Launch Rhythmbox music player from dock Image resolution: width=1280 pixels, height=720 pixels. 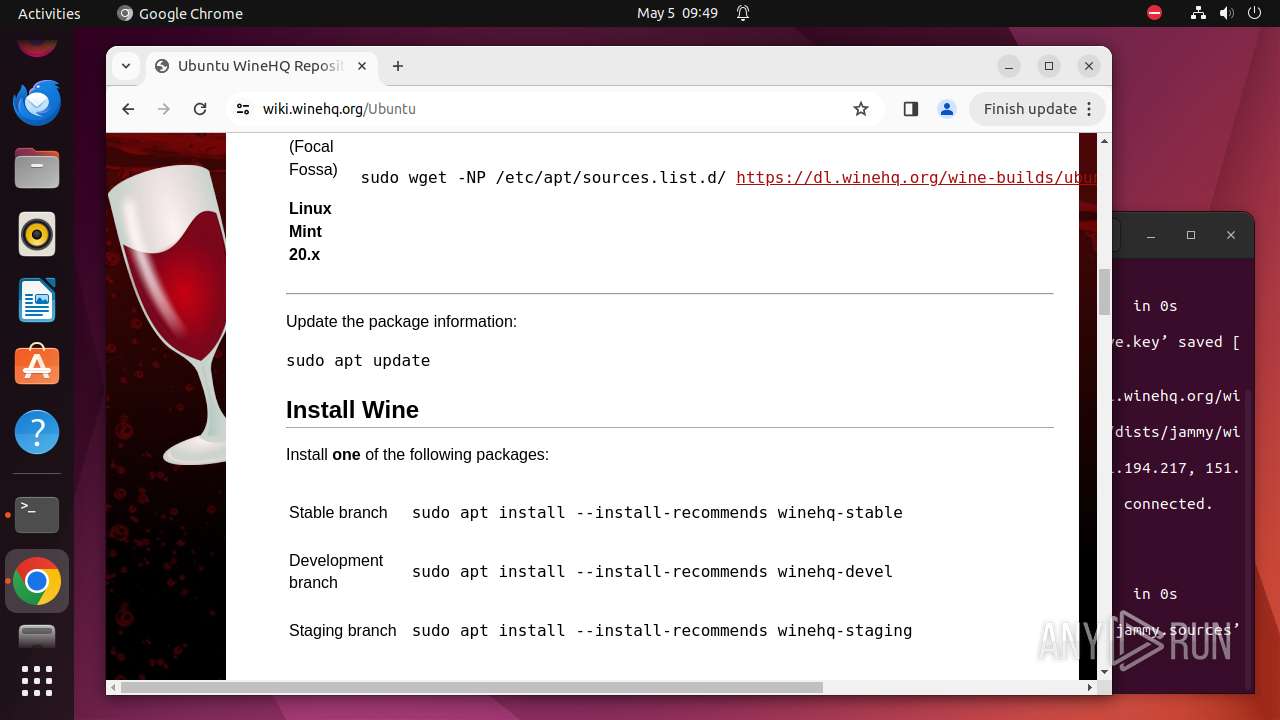click(37, 235)
